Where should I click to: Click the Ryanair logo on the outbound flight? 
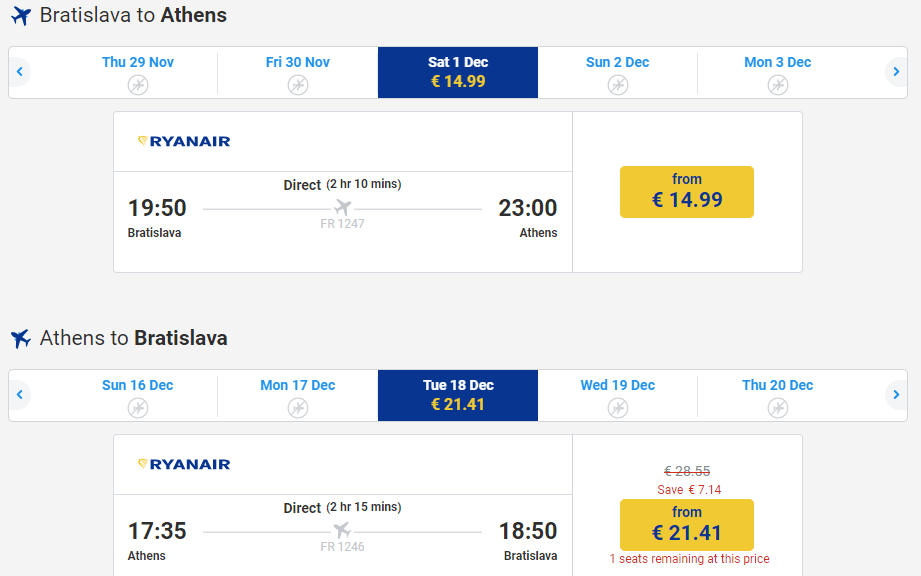coord(184,141)
